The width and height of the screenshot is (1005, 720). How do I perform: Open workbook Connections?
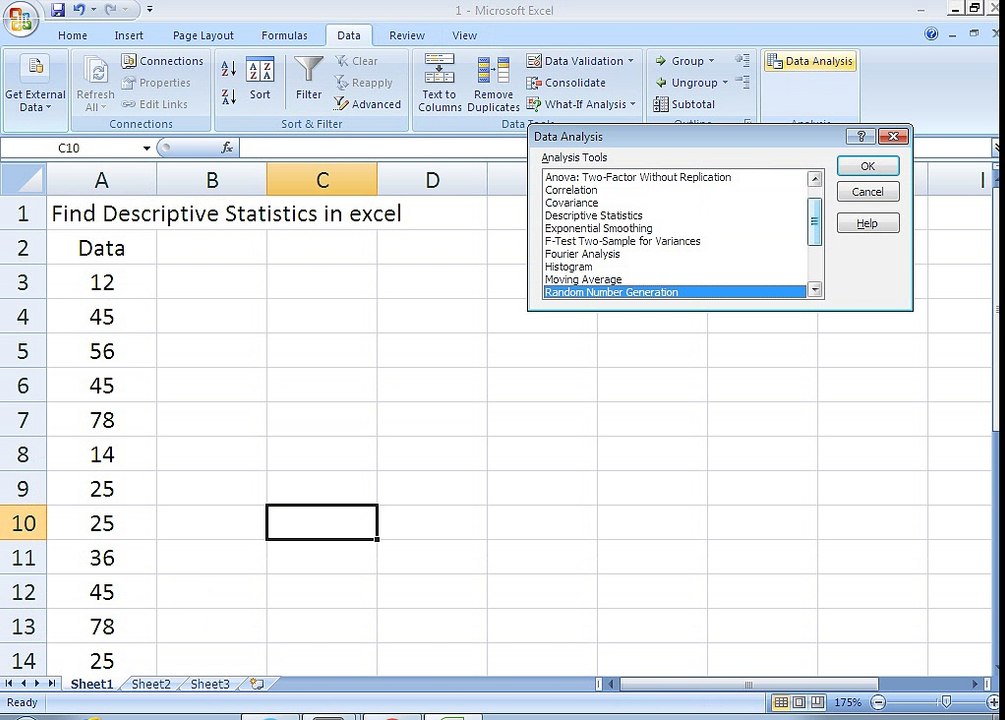pyautogui.click(x=163, y=61)
